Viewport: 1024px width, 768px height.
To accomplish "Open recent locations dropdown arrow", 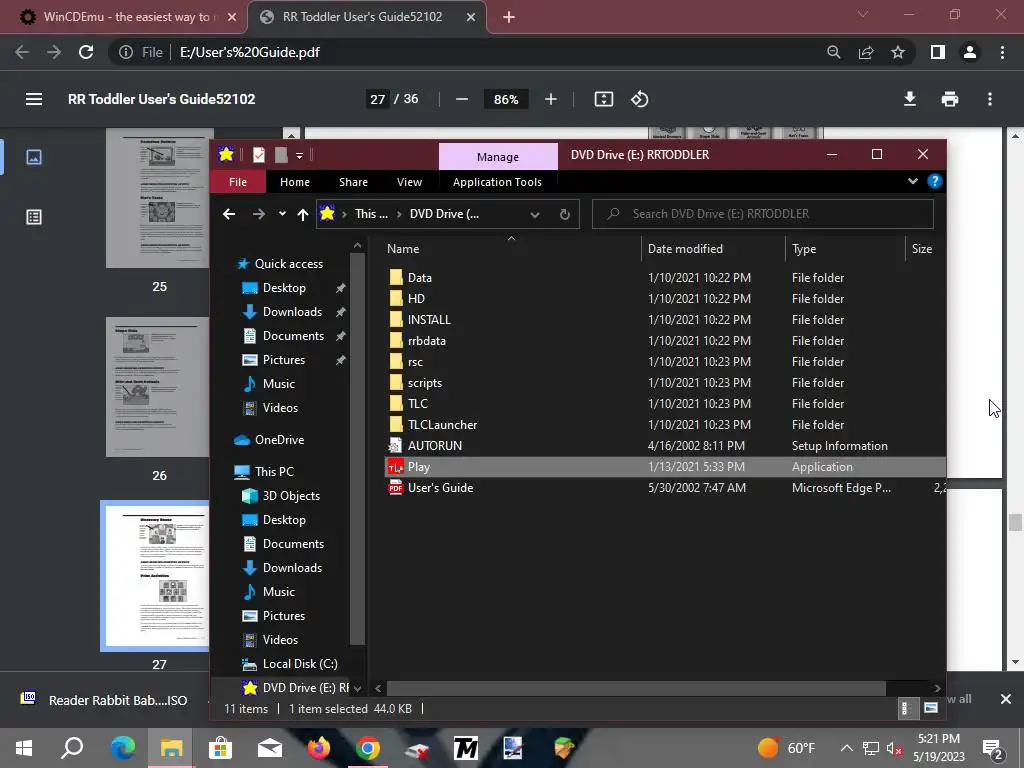I will point(282,214).
